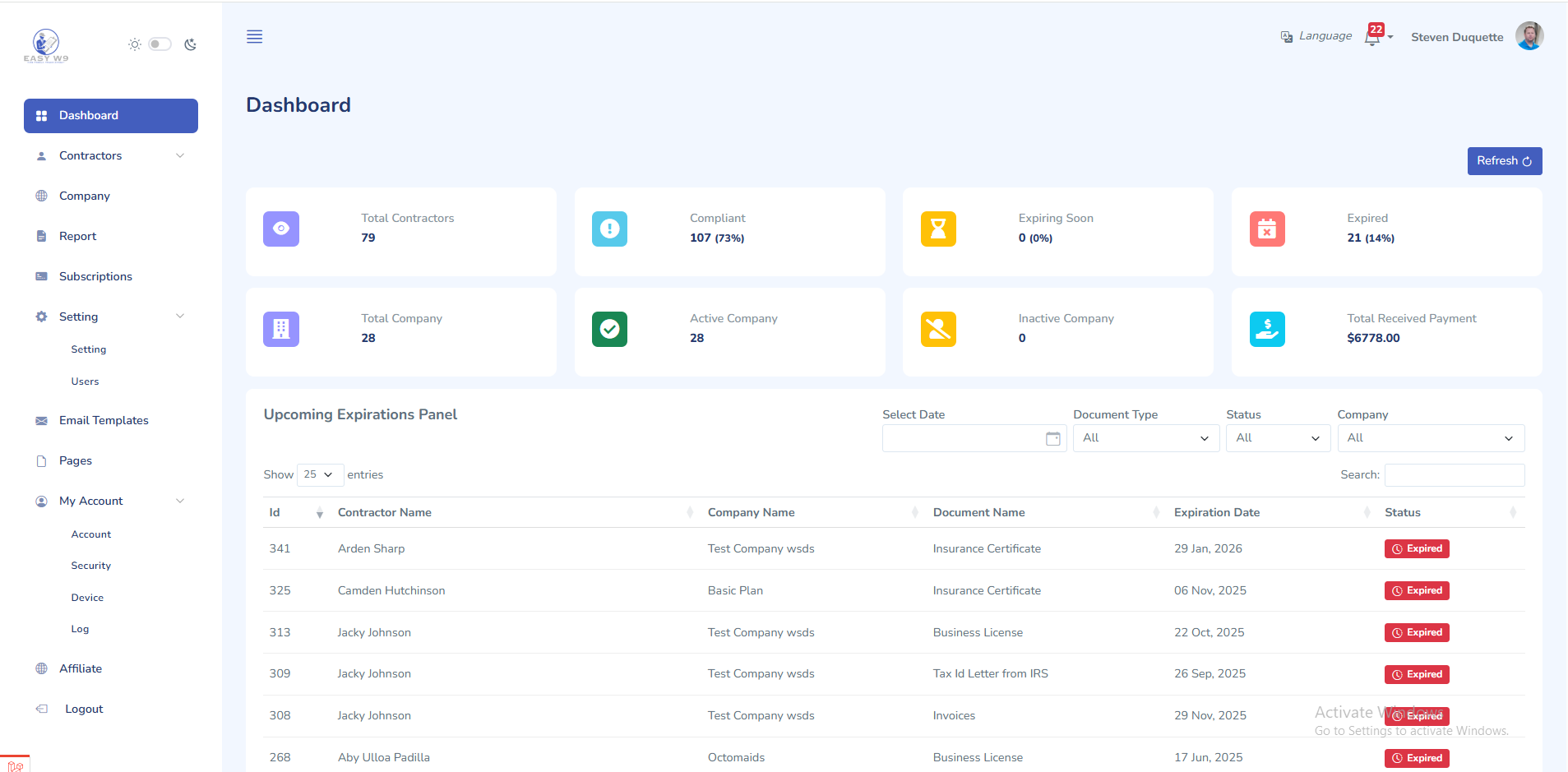Click the Expiring Soon hourglass icon
Viewport: 1568px width, 772px height.
click(x=938, y=229)
